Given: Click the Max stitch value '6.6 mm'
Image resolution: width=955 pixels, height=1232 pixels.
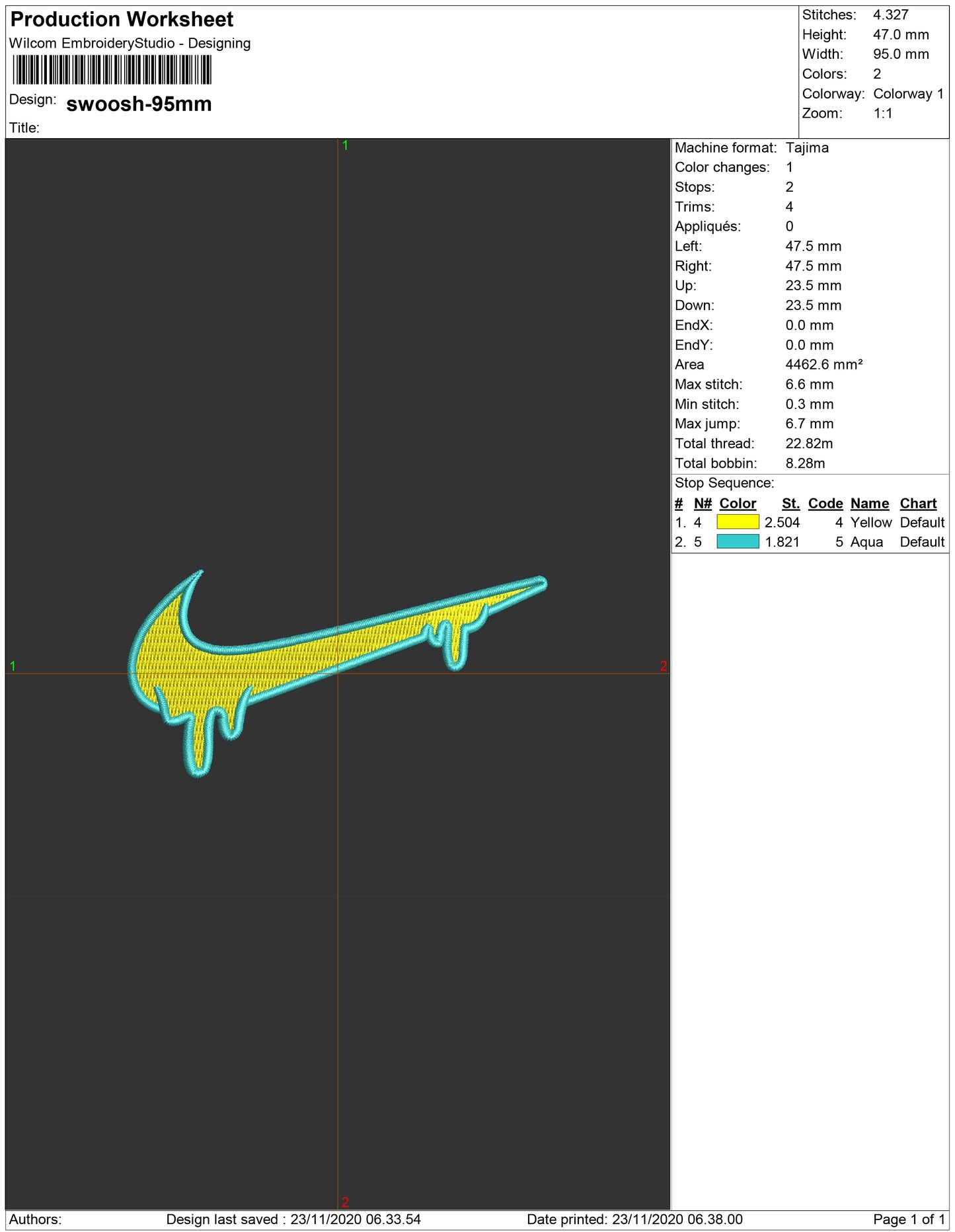Looking at the screenshot, I should [x=810, y=385].
